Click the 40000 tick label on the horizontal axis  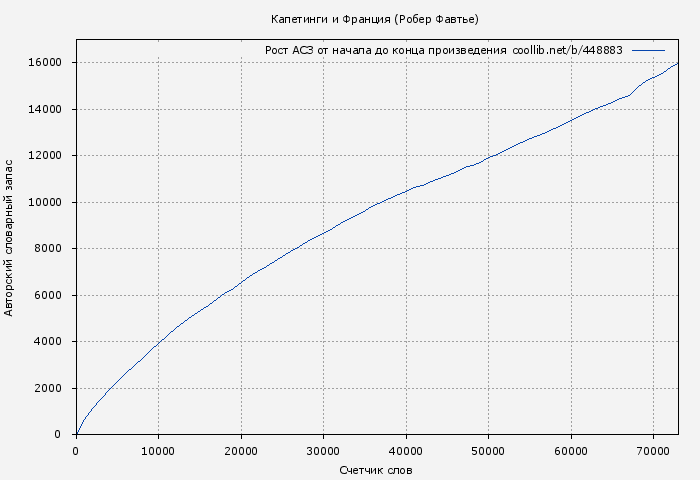pyautogui.click(x=405, y=451)
